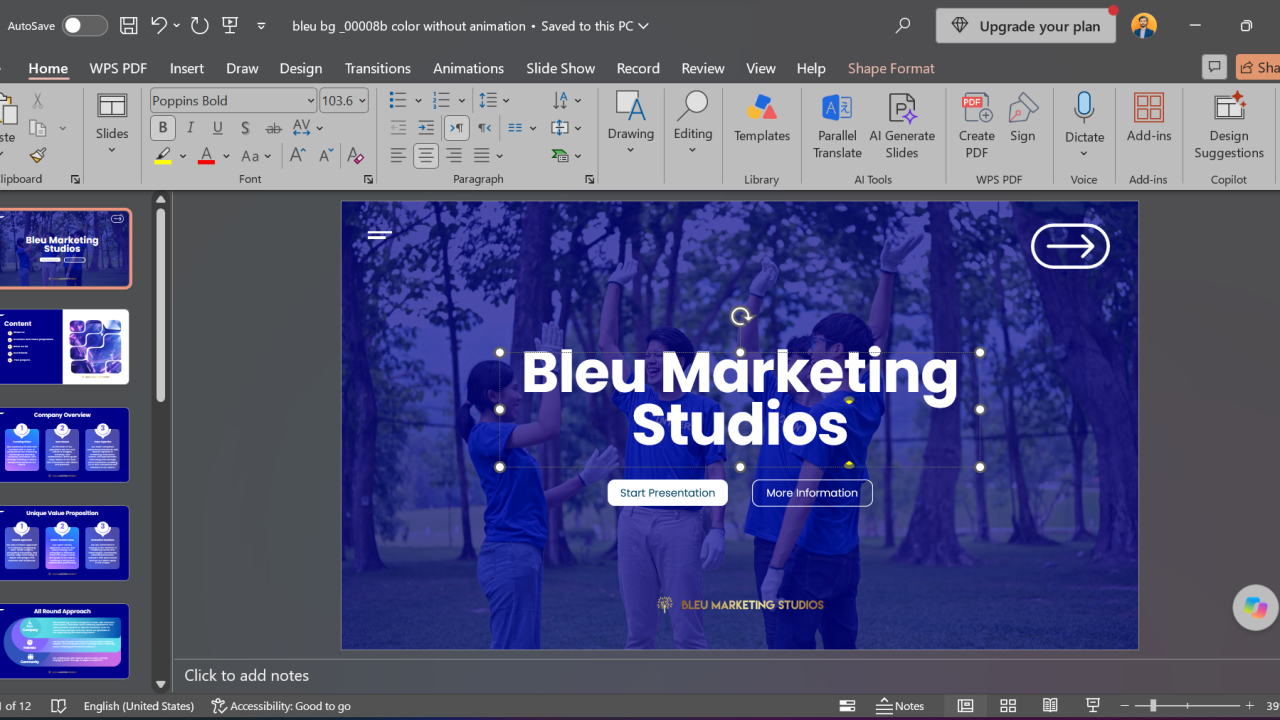This screenshot has width=1280, height=720.
Task: Toggle Italic formatting
Action: pos(190,128)
